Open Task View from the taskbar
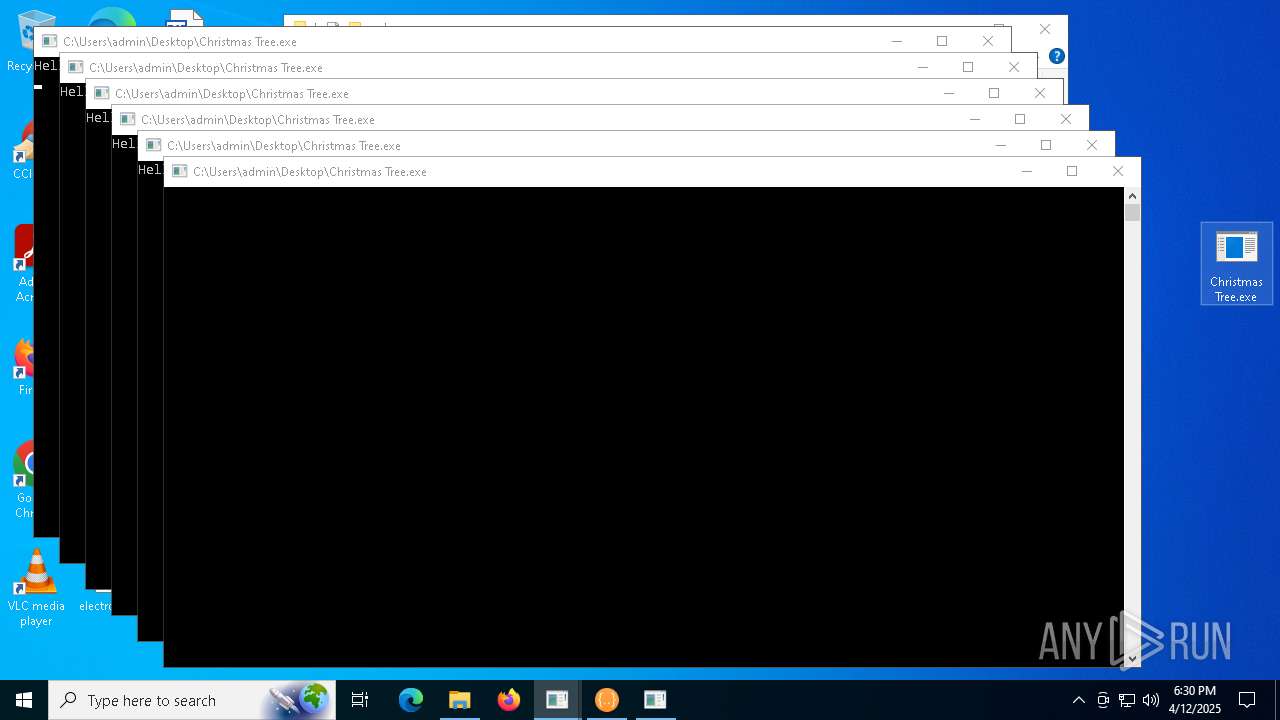 click(360, 700)
